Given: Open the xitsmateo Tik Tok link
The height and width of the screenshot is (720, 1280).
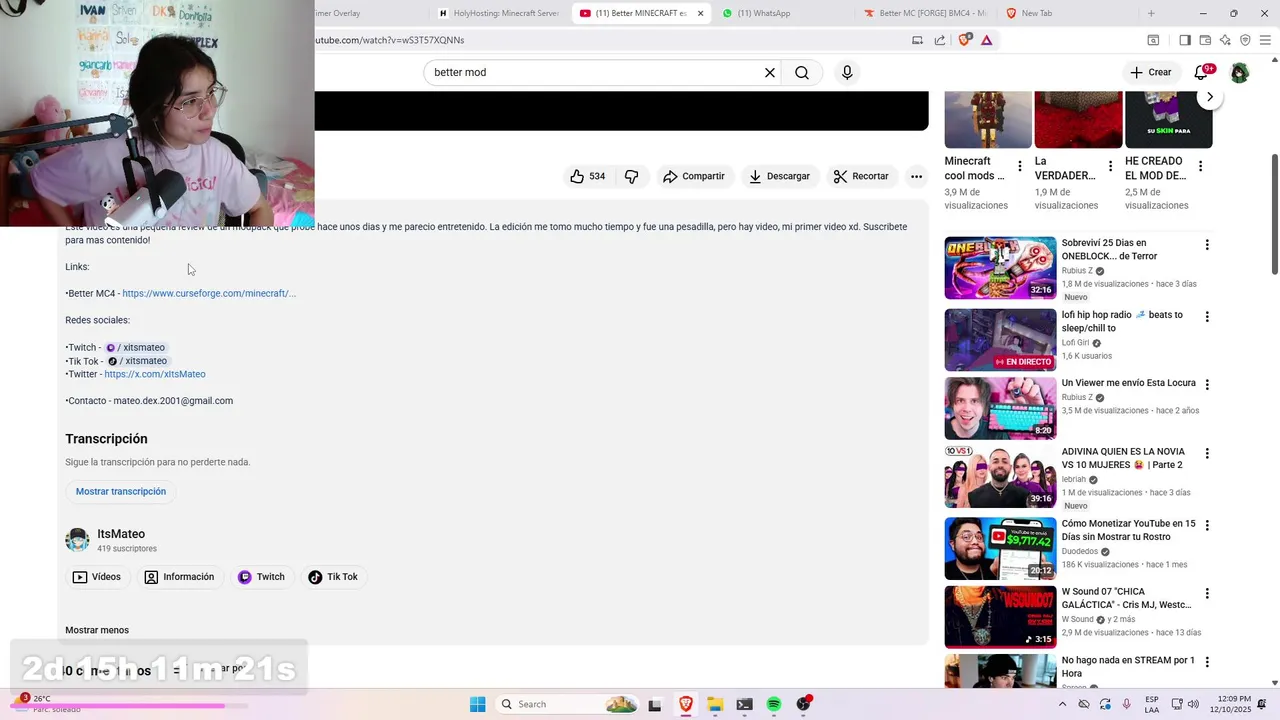Looking at the screenshot, I should [138, 361].
